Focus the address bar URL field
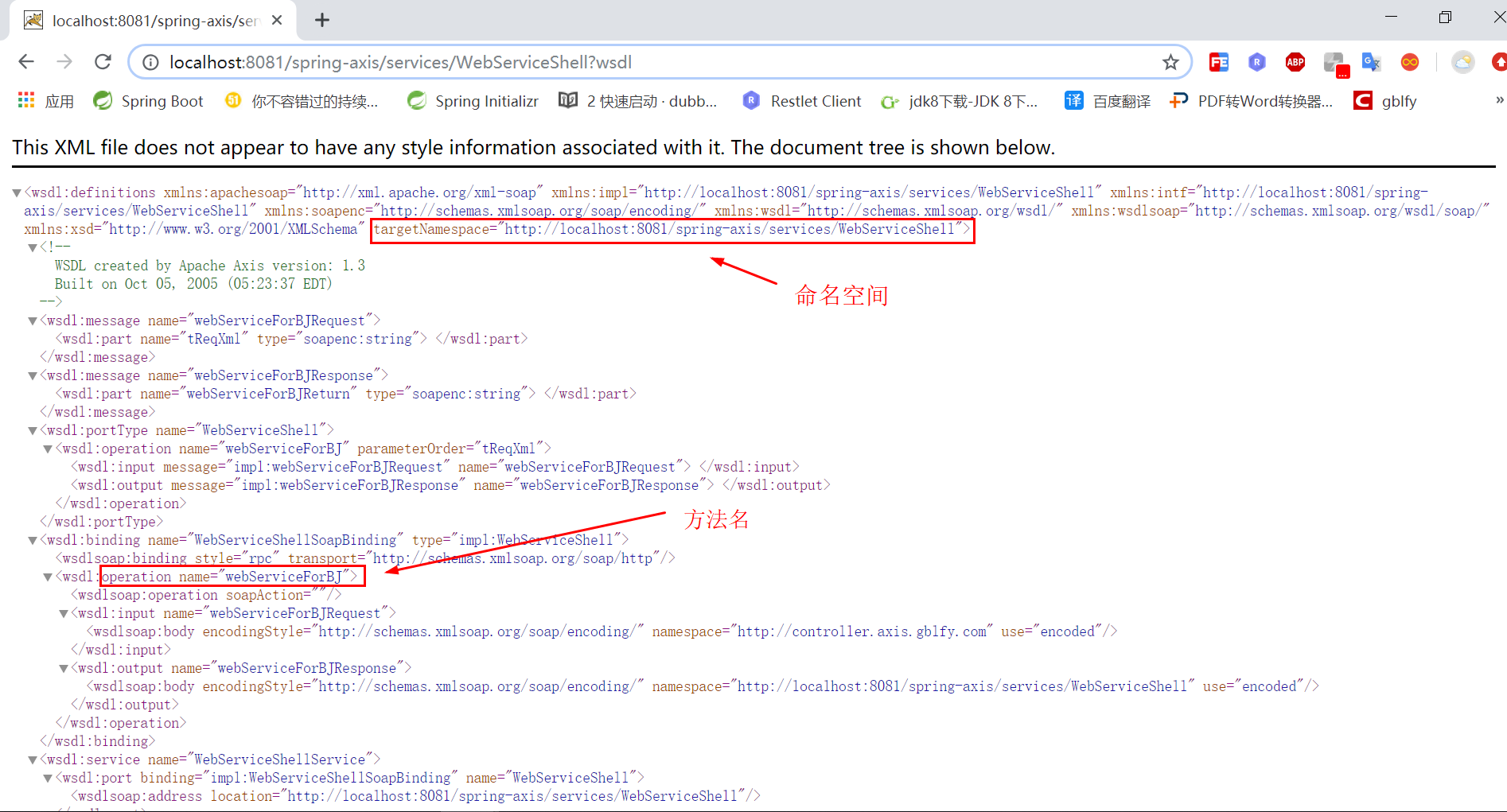The image size is (1507, 812). [x=660, y=62]
